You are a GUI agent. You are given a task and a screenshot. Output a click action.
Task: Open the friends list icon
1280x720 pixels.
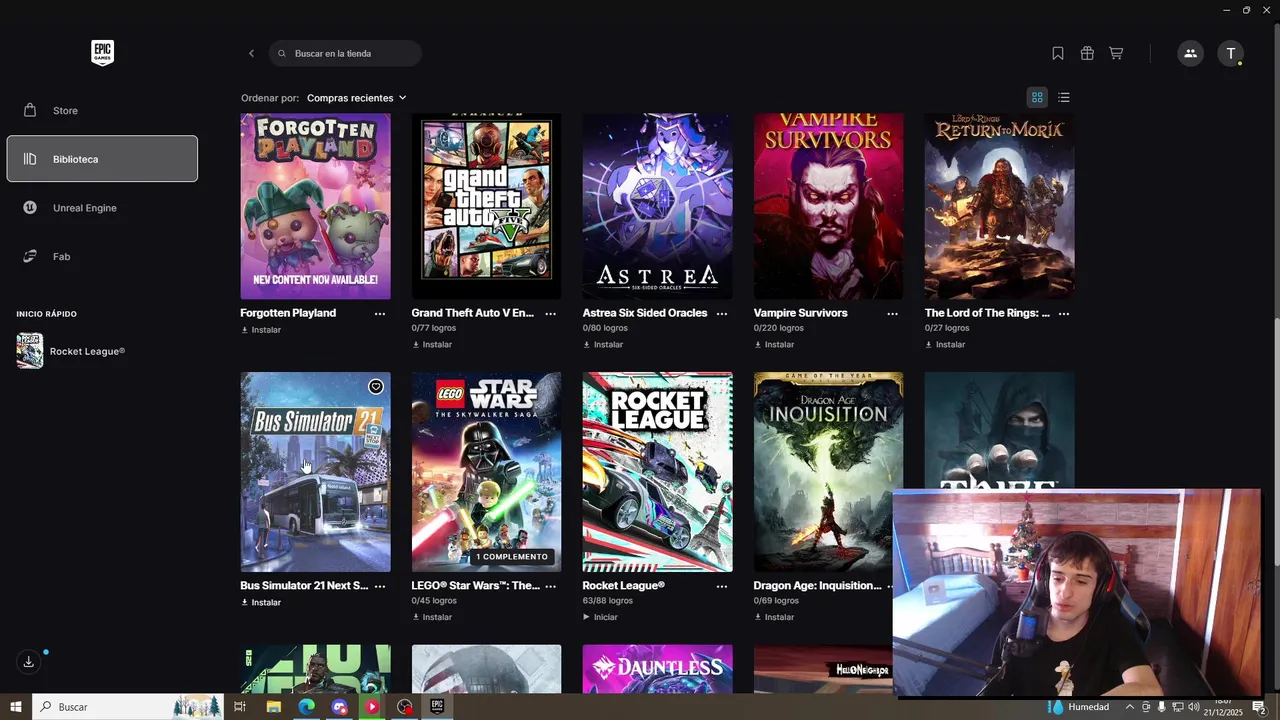click(1190, 53)
